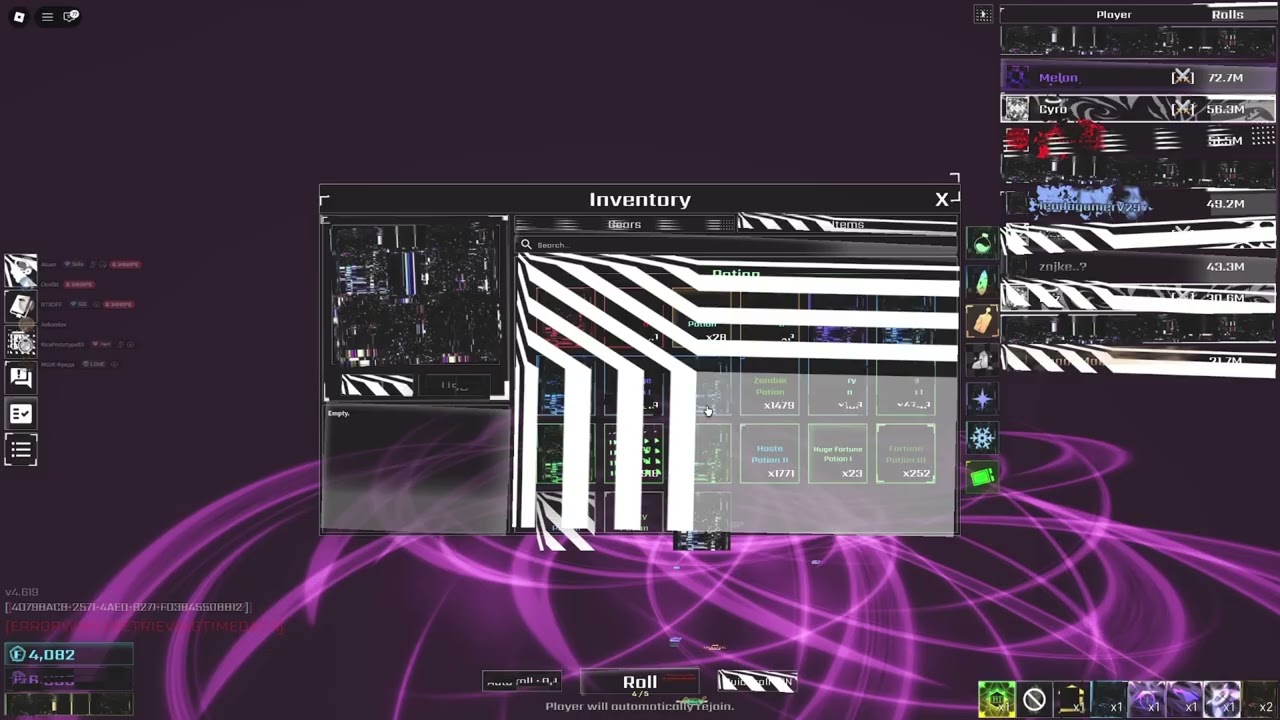The image size is (1280, 720).
Task: Click the Search magnifier icon in Inventory
Action: (526, 244)
